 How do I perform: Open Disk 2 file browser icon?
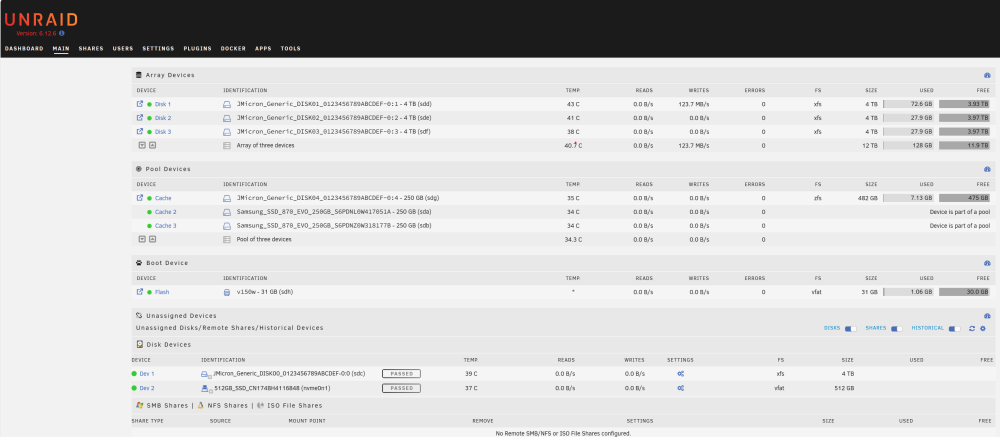[x=140, y=117]
